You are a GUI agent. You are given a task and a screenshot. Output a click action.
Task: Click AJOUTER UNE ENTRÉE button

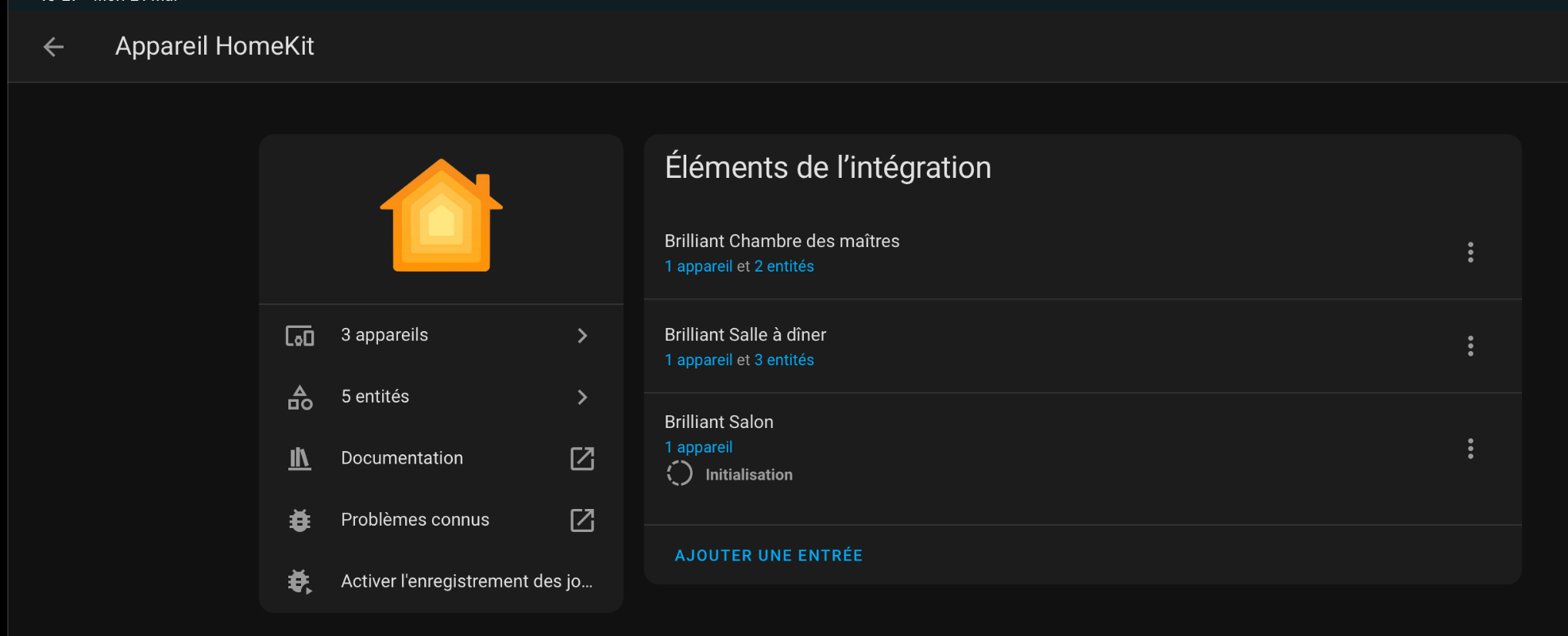768,556
